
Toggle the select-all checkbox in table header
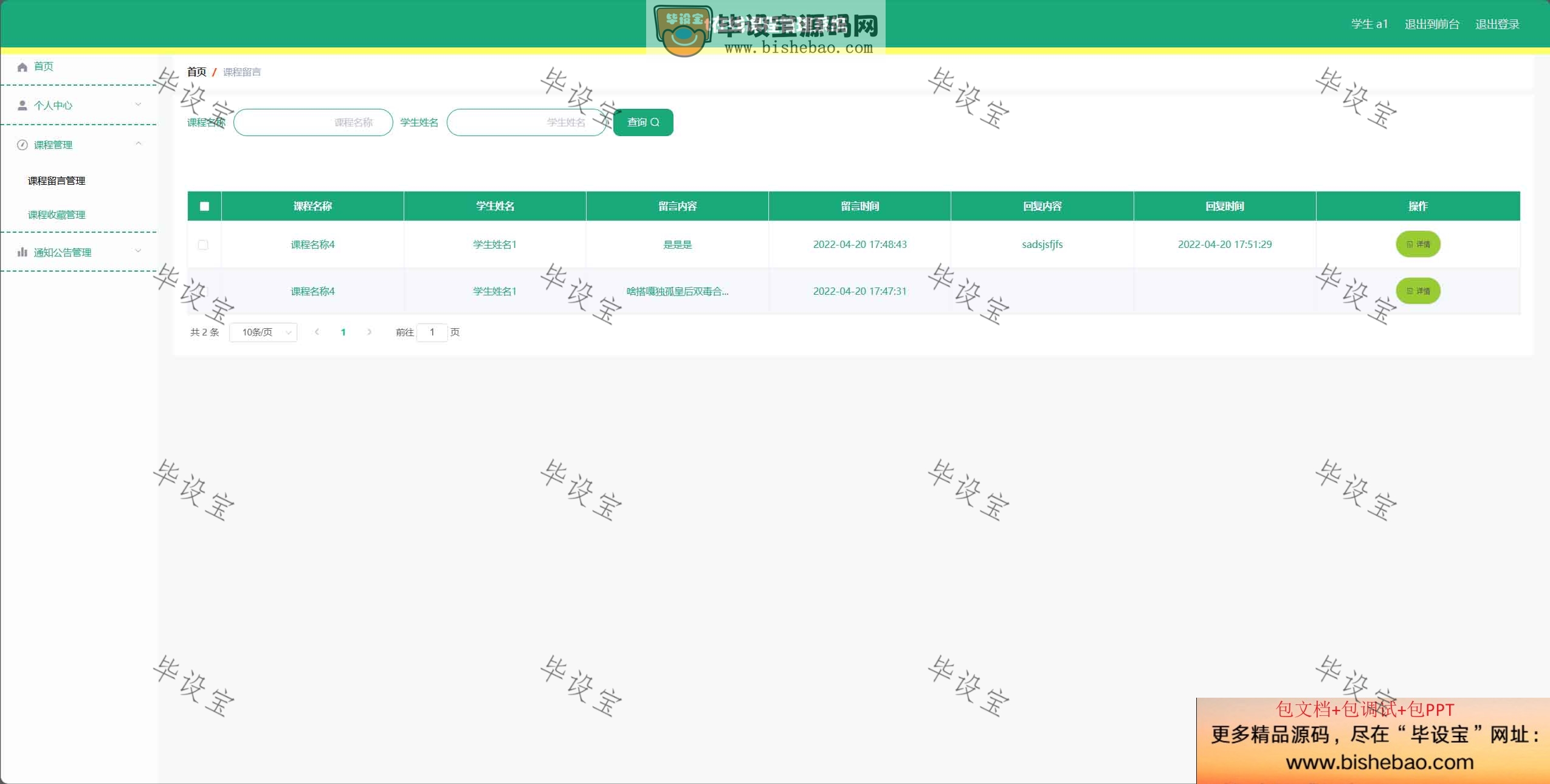[204, 206]
